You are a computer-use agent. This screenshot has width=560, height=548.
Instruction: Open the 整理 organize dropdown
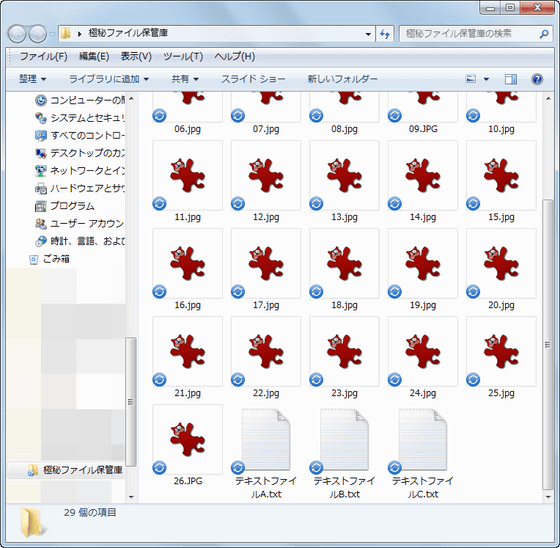[32, 79]
